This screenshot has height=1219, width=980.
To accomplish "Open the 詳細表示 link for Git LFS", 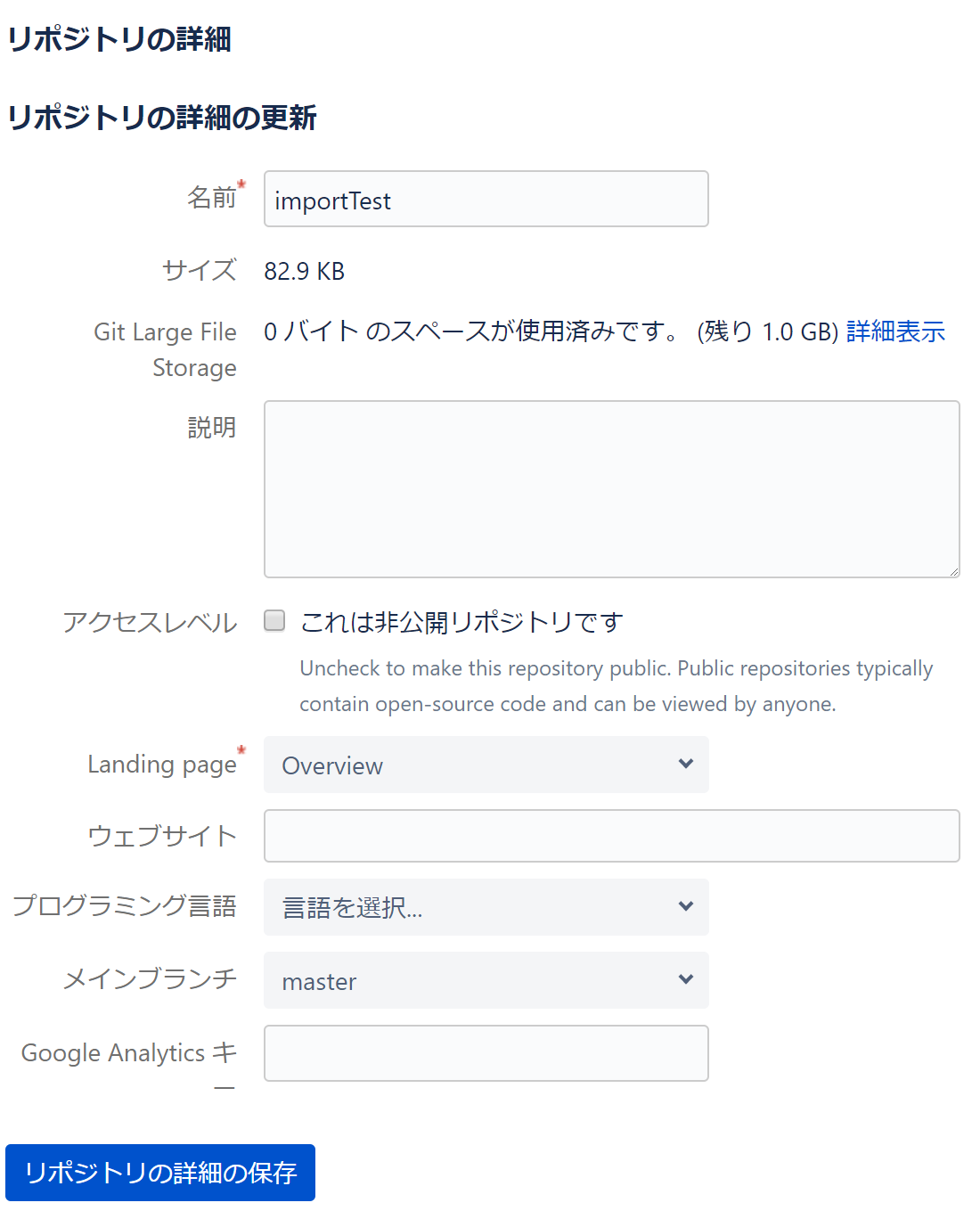I will pos(895,331).
